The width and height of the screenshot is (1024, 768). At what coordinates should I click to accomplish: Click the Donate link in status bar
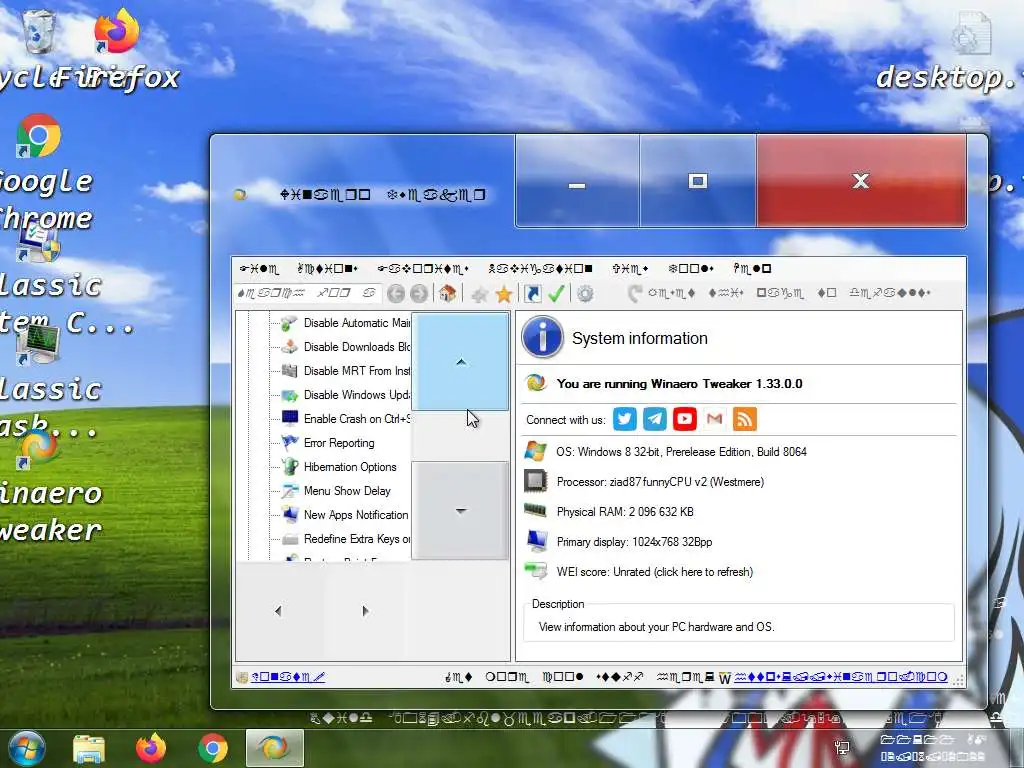point(288,677)
